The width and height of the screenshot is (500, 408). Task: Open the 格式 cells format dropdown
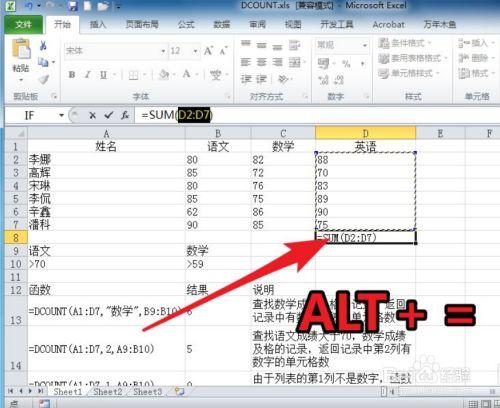click(x=476, y=73)
